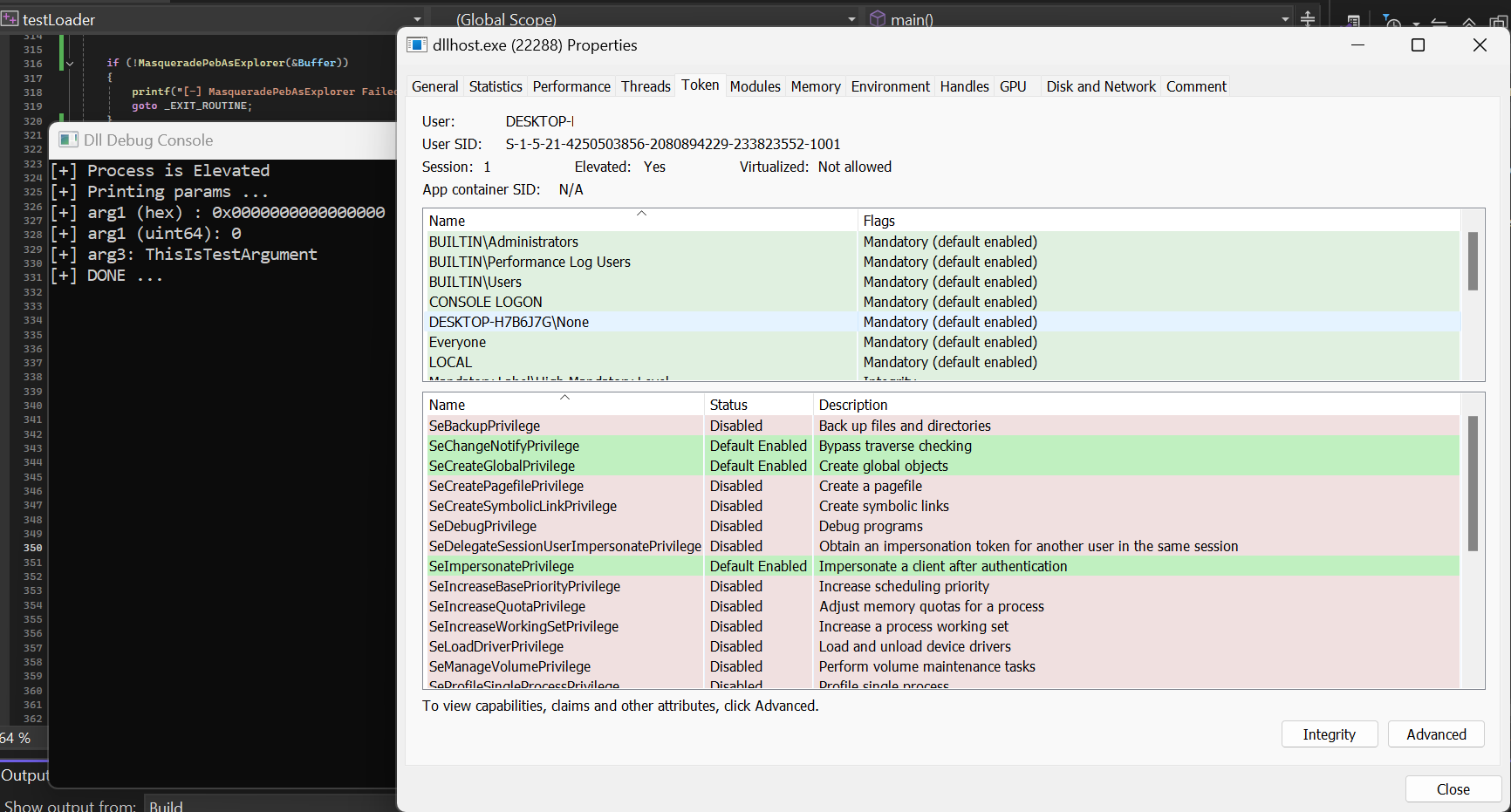Switch to the Disk and Network tab
This screenshot has height=812, width=1511.
pos(1100,86)
